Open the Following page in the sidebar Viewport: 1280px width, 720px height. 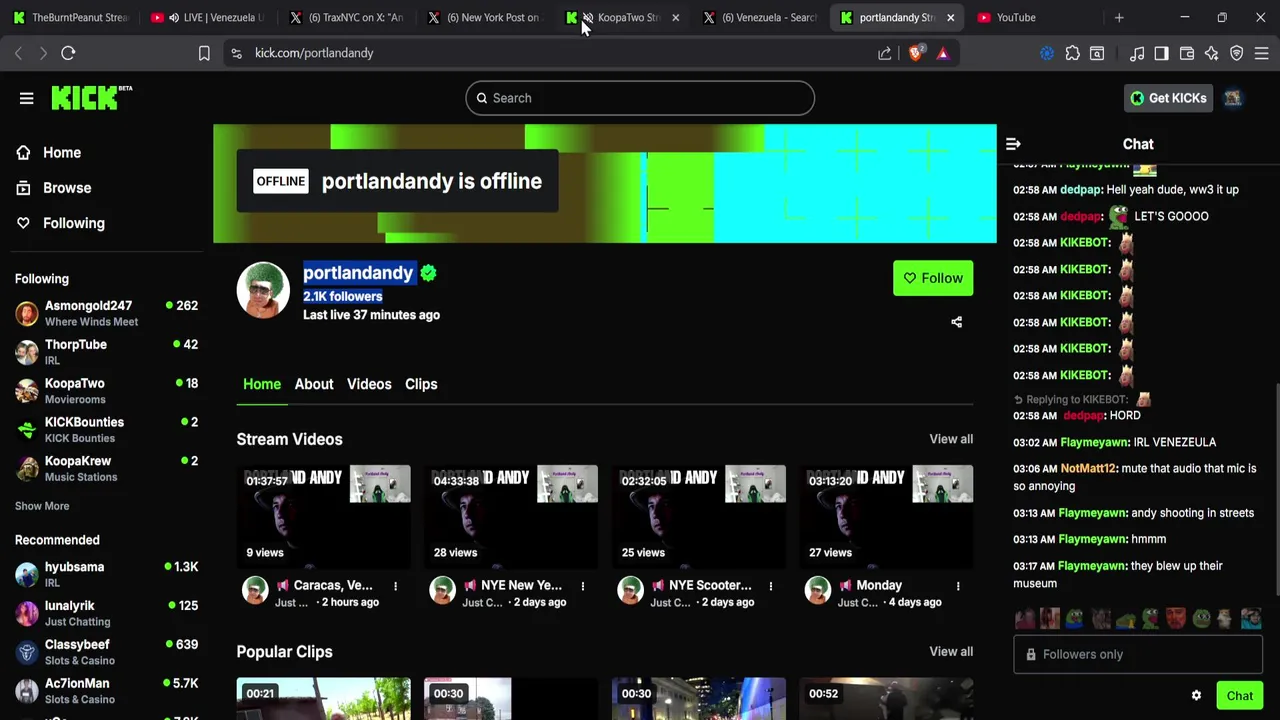73,223
